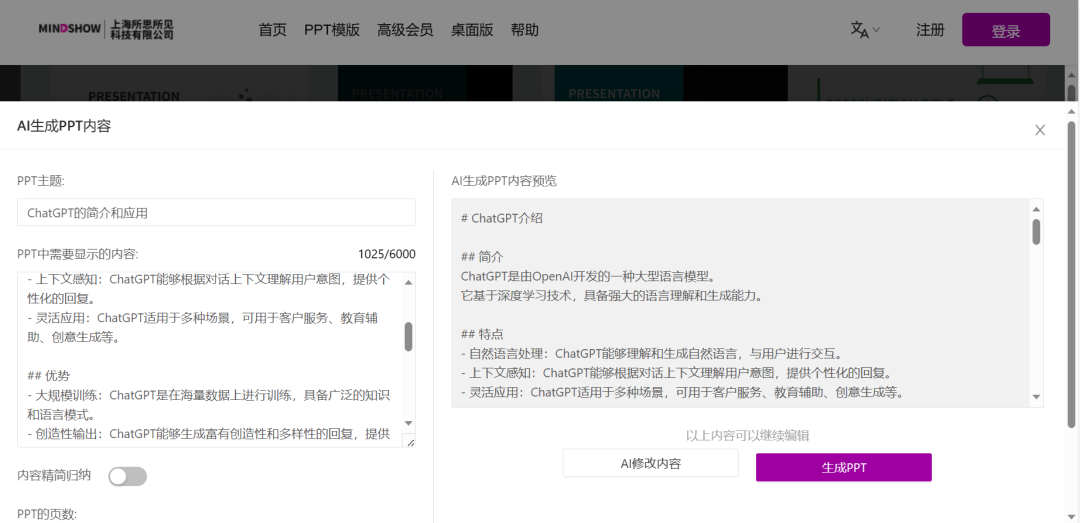Click the '## 优势' line in the textarea
This screenshot has width=1080, height=523.
pos(48,376)
